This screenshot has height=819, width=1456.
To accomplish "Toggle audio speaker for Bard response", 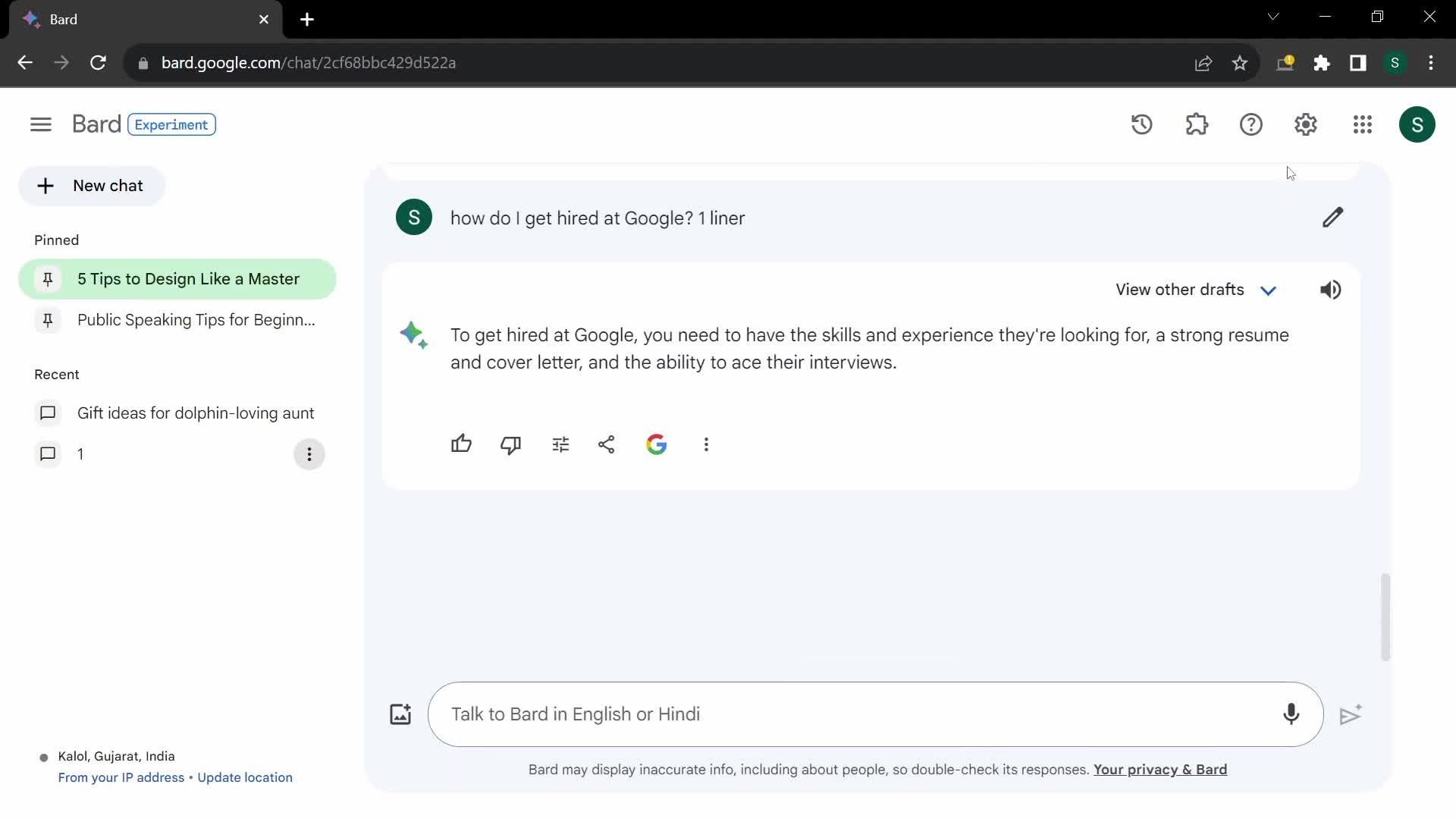I will 1331,289.
